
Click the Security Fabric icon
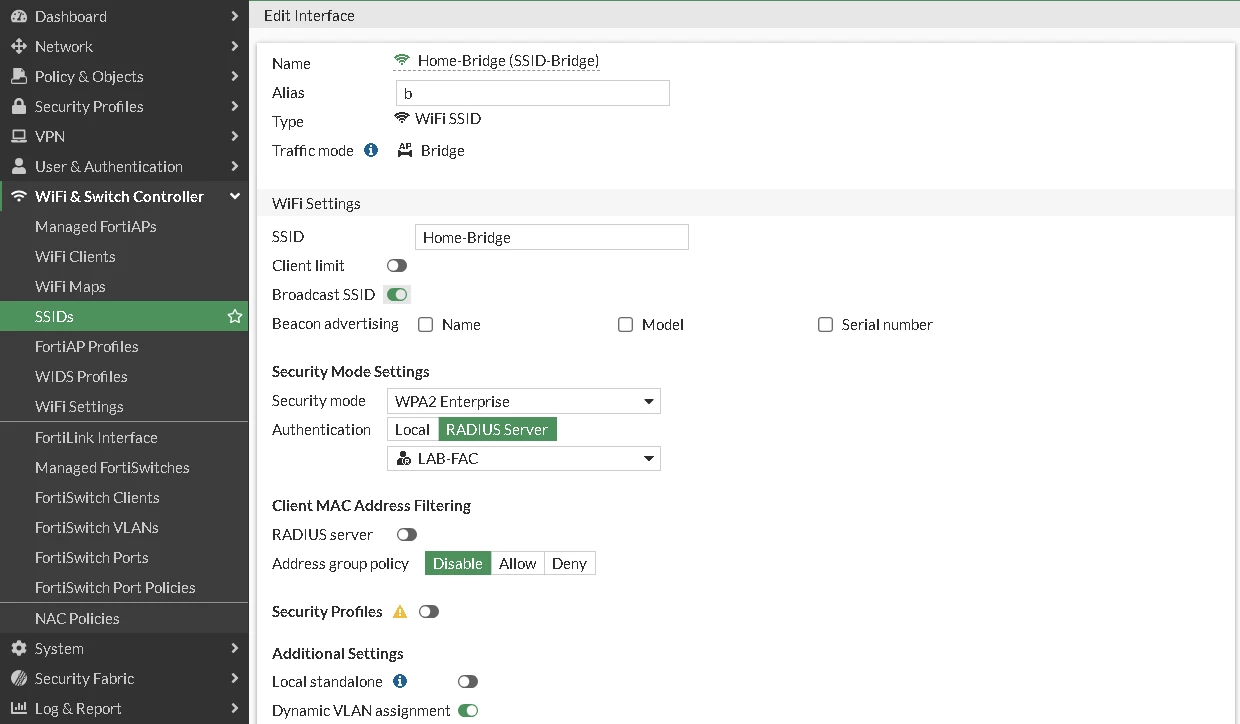pyautogui.click(x=18, y=678)
